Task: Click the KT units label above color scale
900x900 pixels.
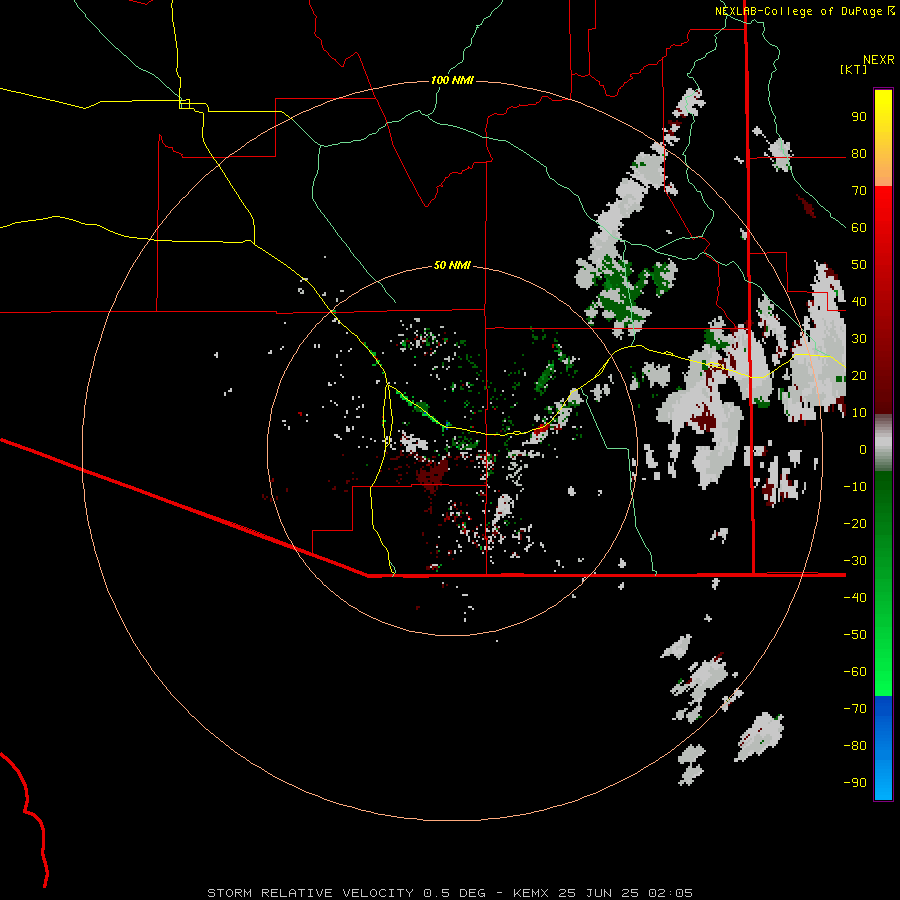Action: 854,69
